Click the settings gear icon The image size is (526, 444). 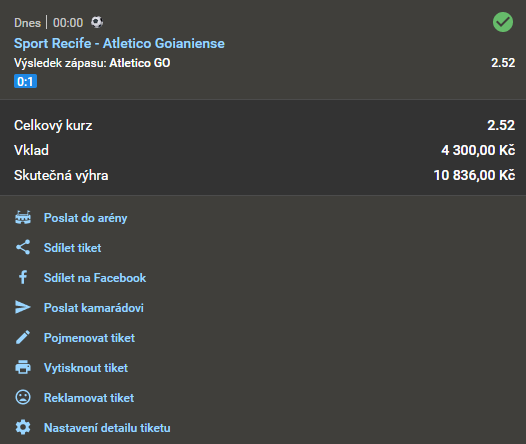[23, 428]
